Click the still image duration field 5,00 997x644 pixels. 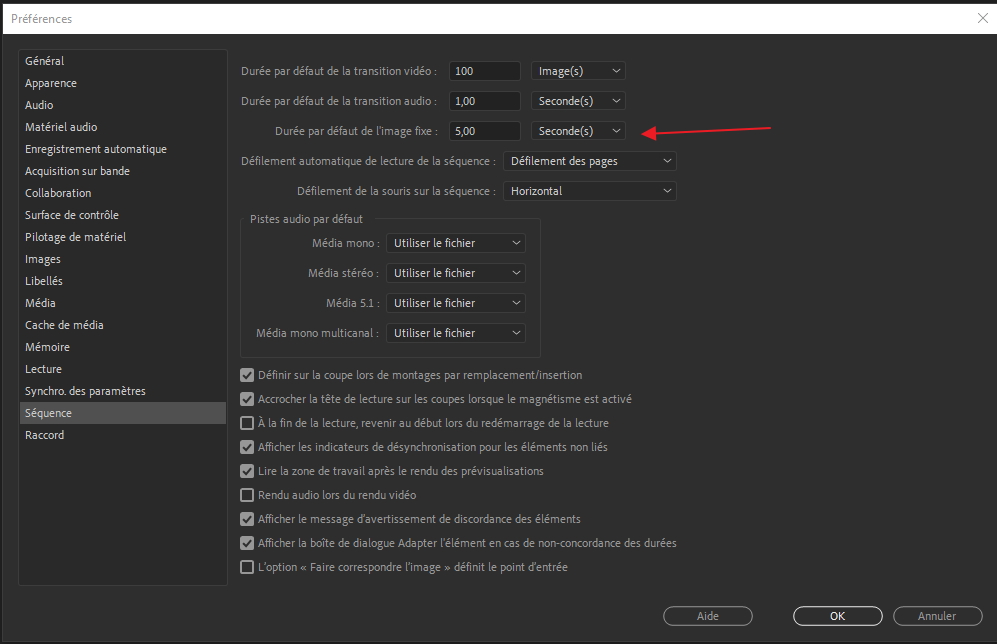[484, 131]
